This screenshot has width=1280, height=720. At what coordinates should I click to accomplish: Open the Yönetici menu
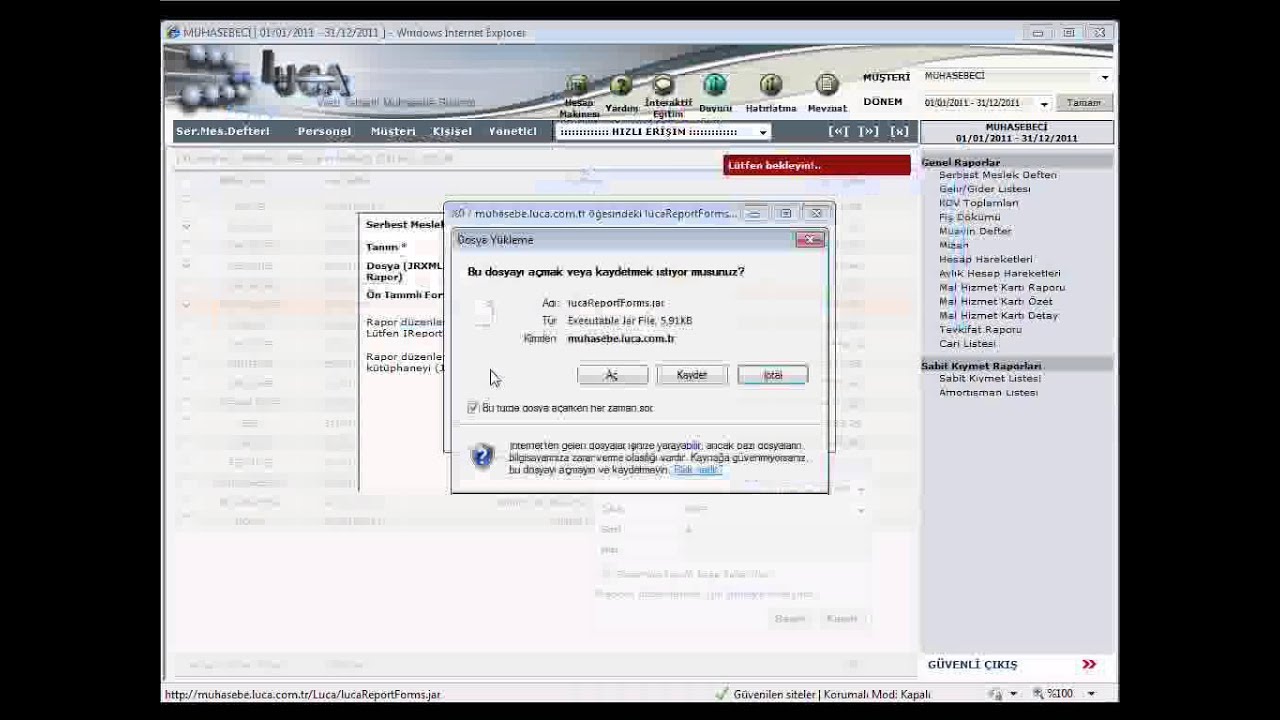pos(512,131)
